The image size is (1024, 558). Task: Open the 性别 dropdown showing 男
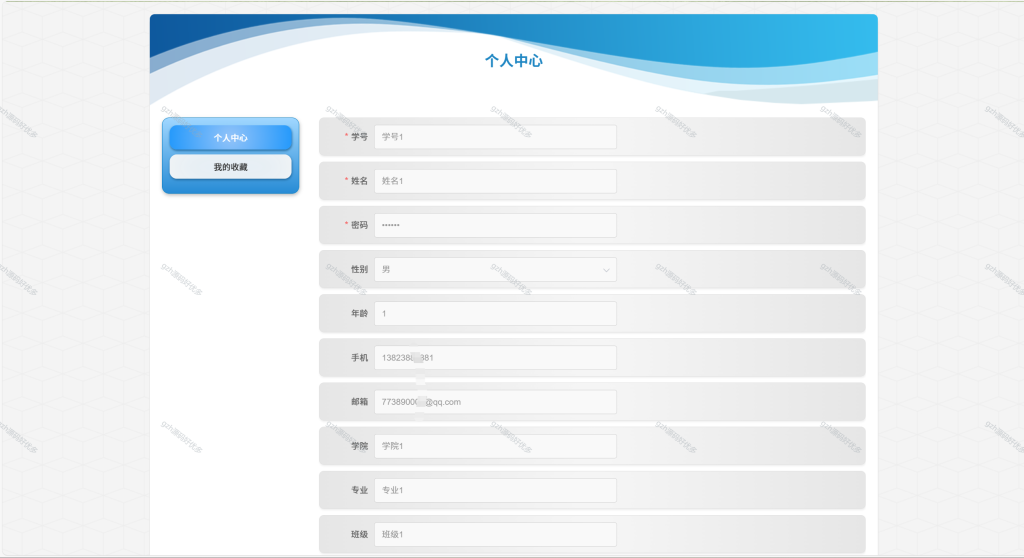pos(495,269)
